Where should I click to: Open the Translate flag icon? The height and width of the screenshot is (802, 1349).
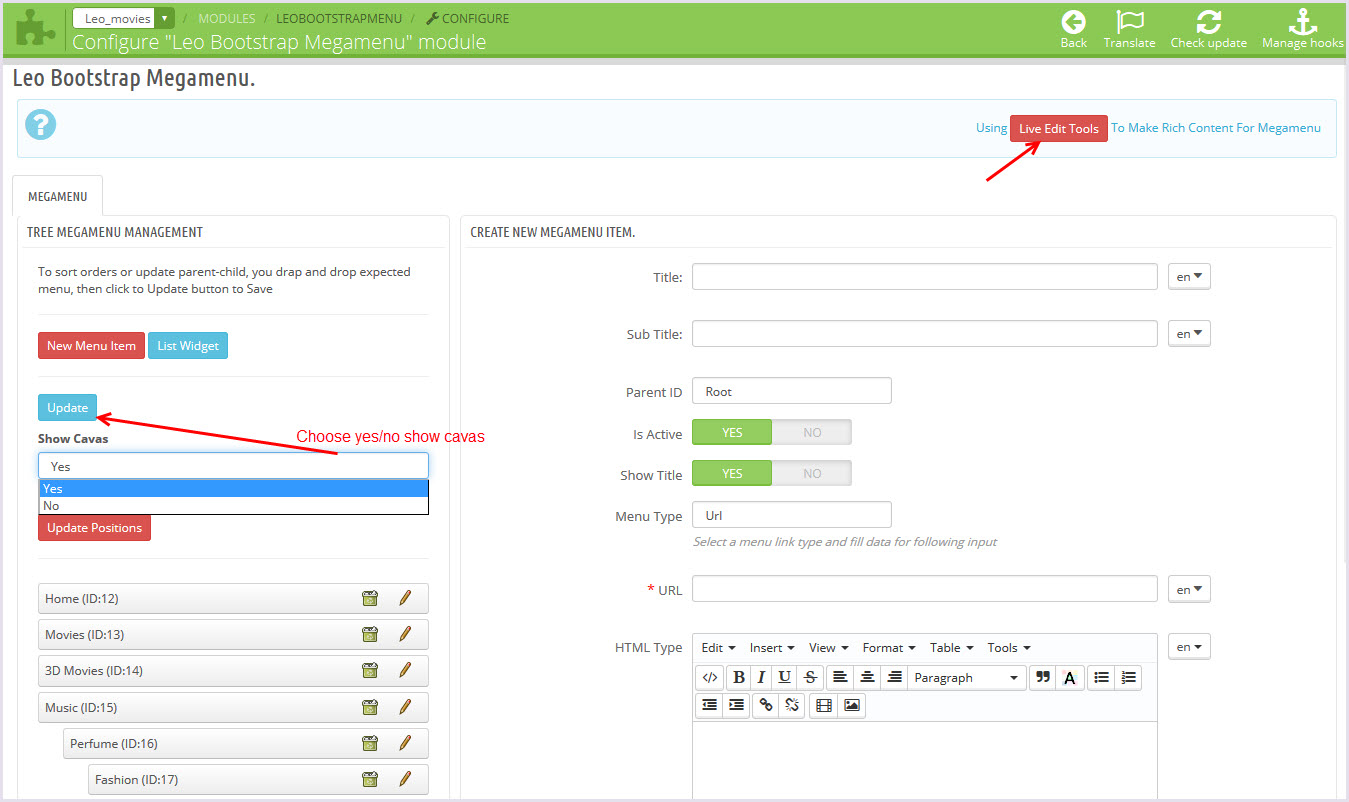pyautogui.click(x=1130, y=22)
